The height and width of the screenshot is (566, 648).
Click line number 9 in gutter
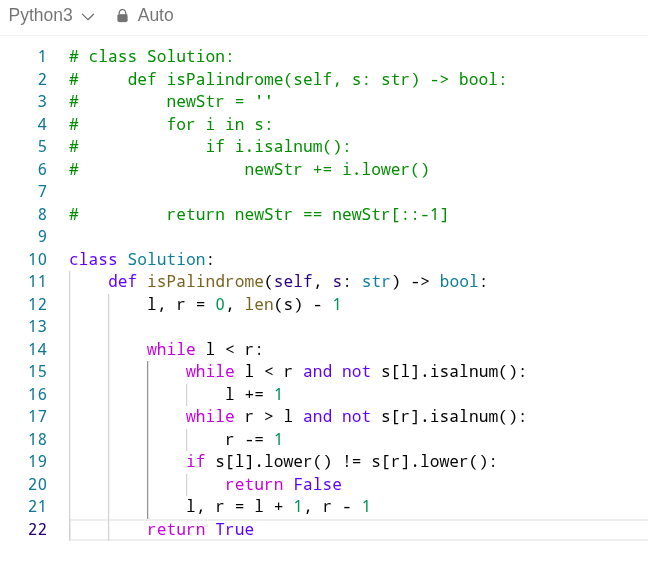click(42, 237)
